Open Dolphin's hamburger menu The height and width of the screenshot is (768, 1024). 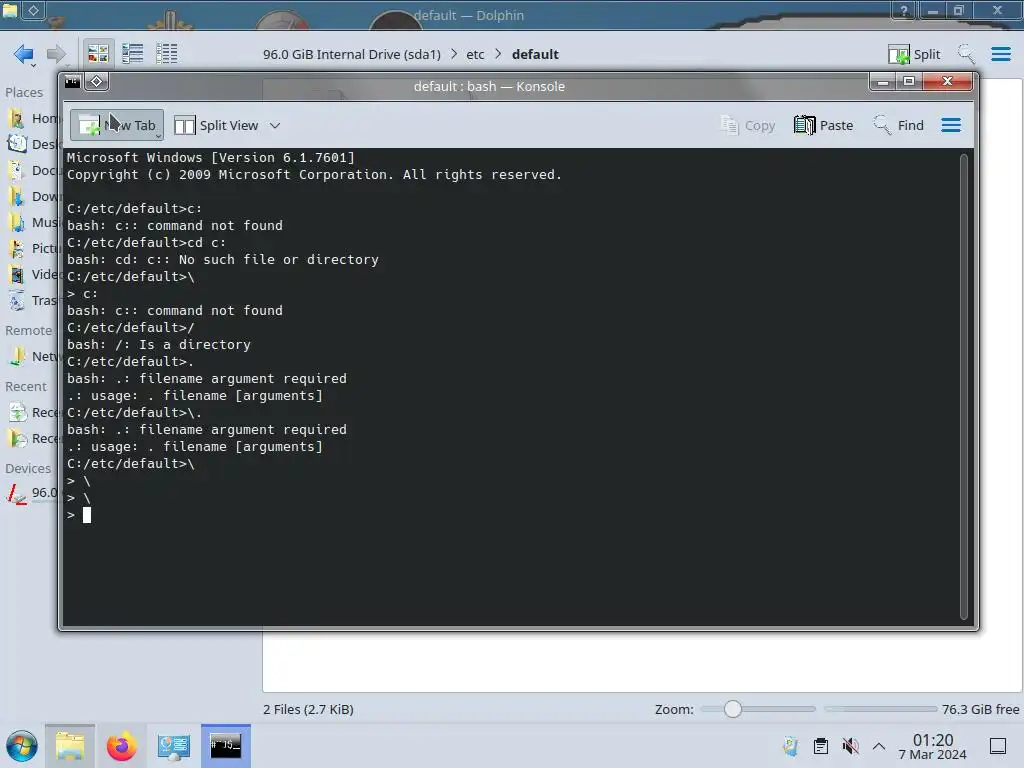point(1000,54)
